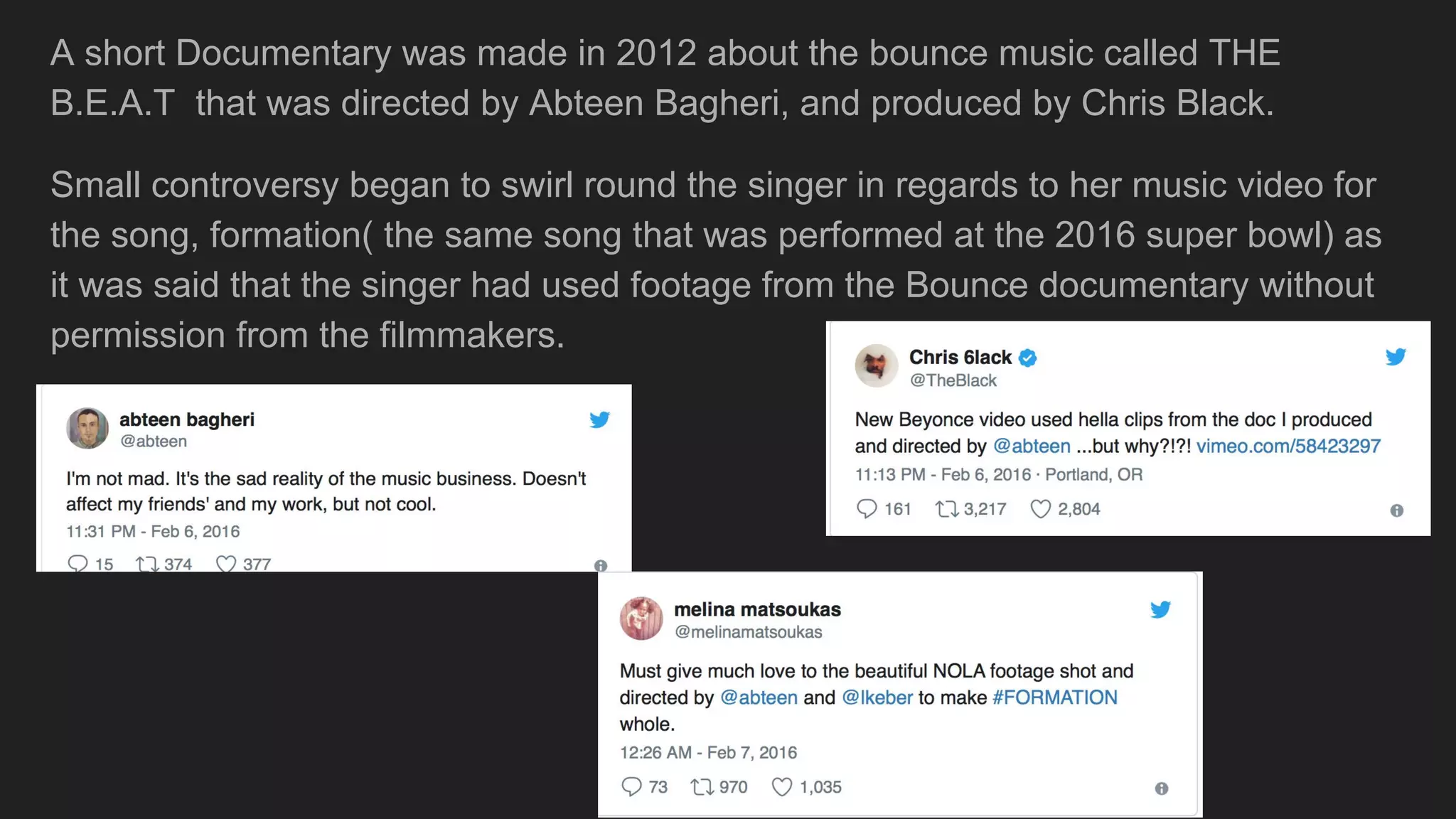This screenshot has height=819, width=1456.
Task: Click the 12:26 AM - Feb 7, 2016 timestamp
Action: coord(708,753)
